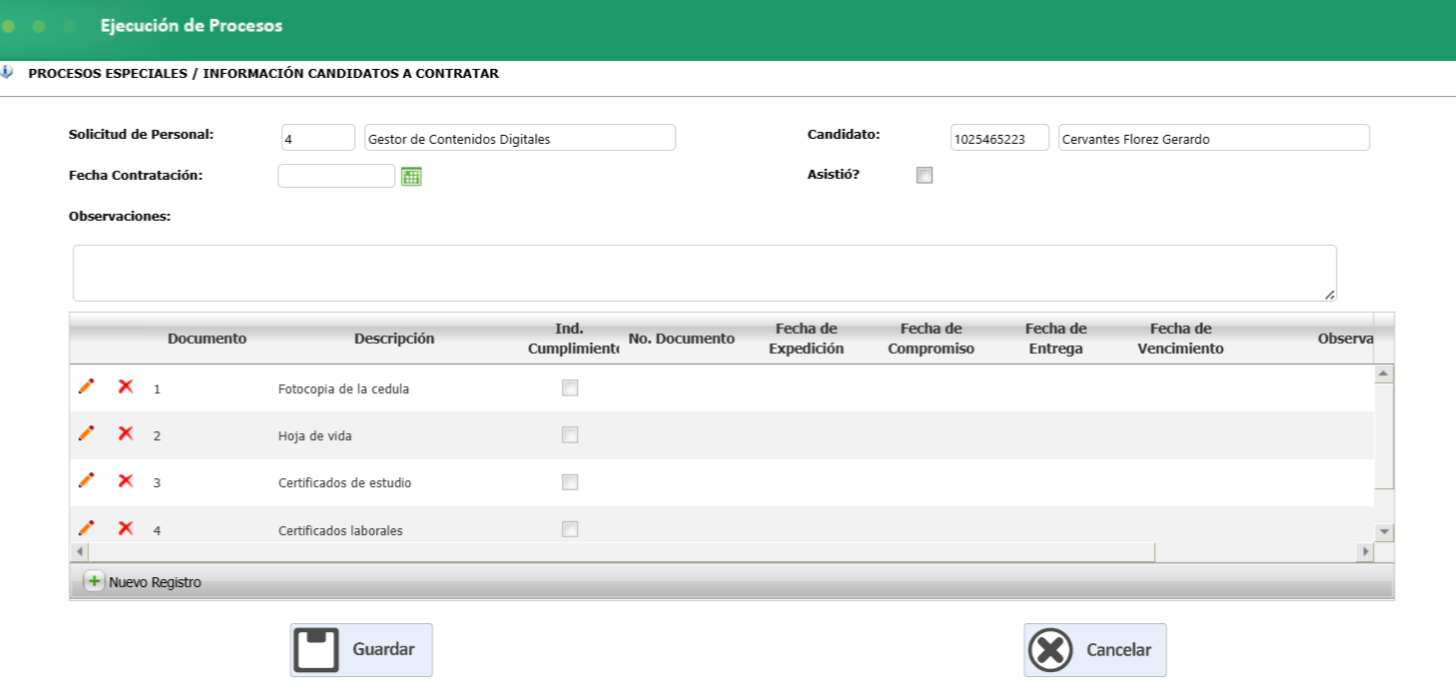The width and height of the screenshot is (1456, 691).
Task: Check compliance for Certificados laborales
Action: tap(570, 529)
